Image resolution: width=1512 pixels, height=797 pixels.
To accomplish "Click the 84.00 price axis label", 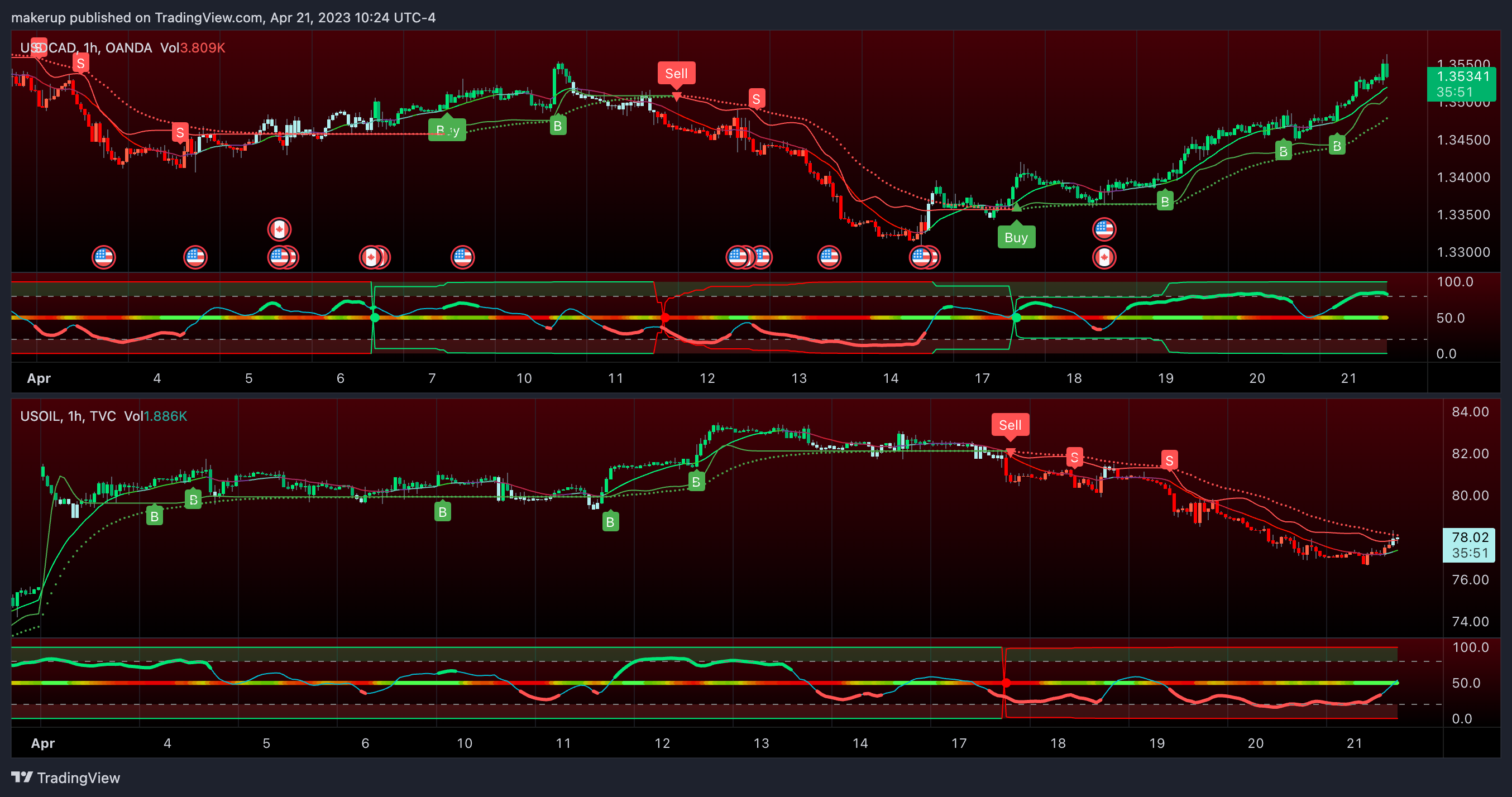I will (x=1470, y=411).
